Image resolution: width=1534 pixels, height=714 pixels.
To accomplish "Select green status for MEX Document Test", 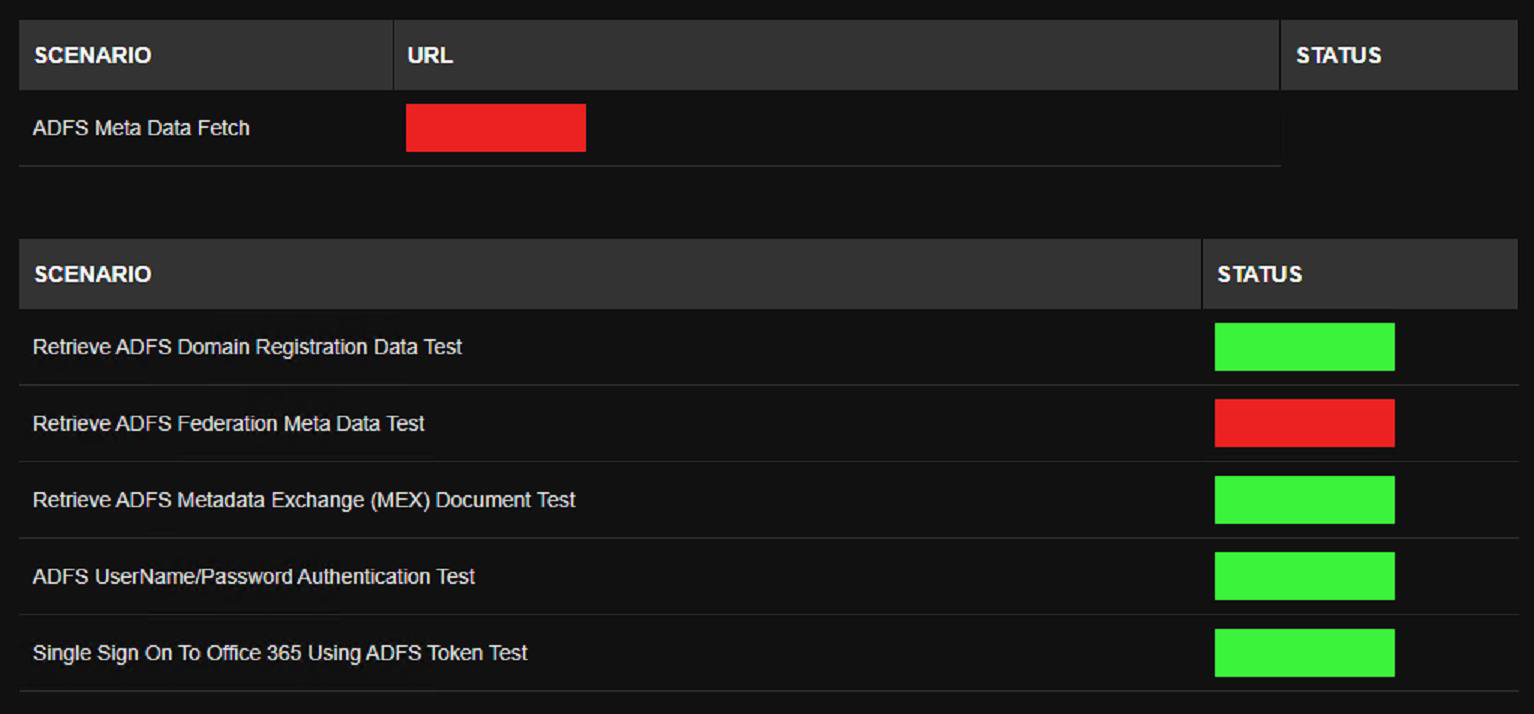I will pos(1304,500).
